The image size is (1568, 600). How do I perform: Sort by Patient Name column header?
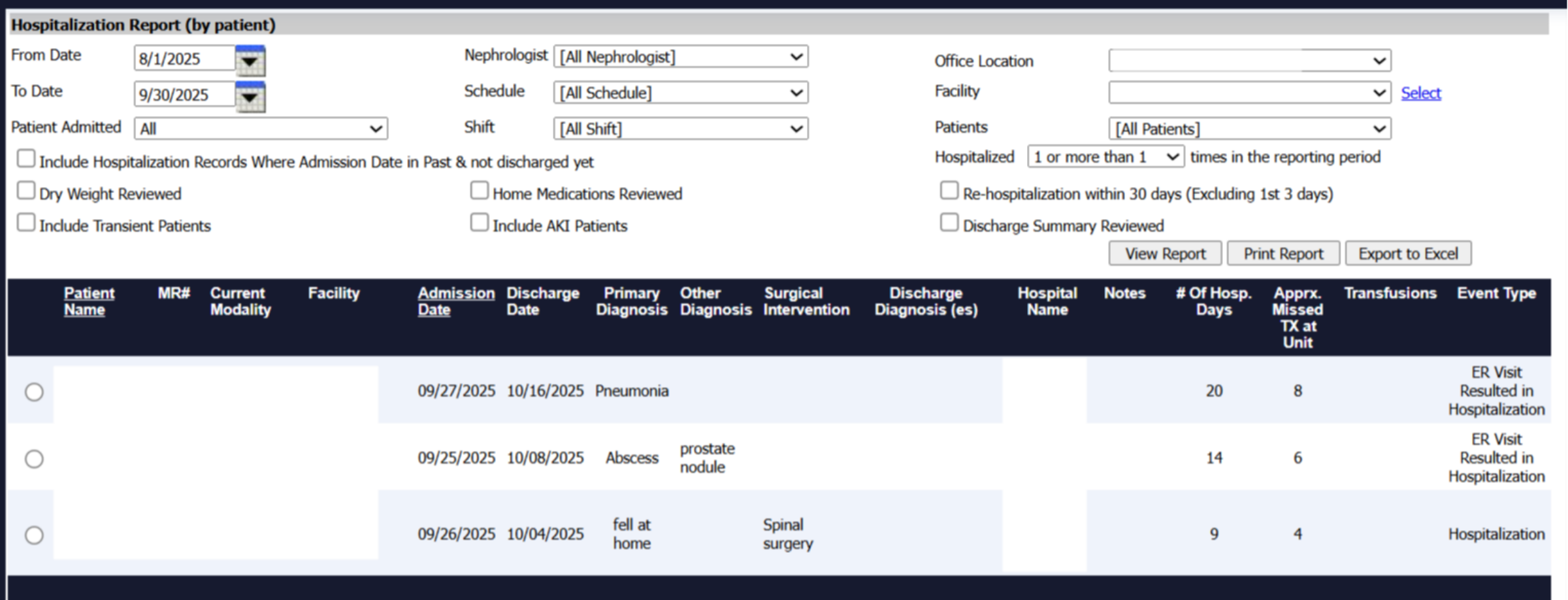pos(89,301)
